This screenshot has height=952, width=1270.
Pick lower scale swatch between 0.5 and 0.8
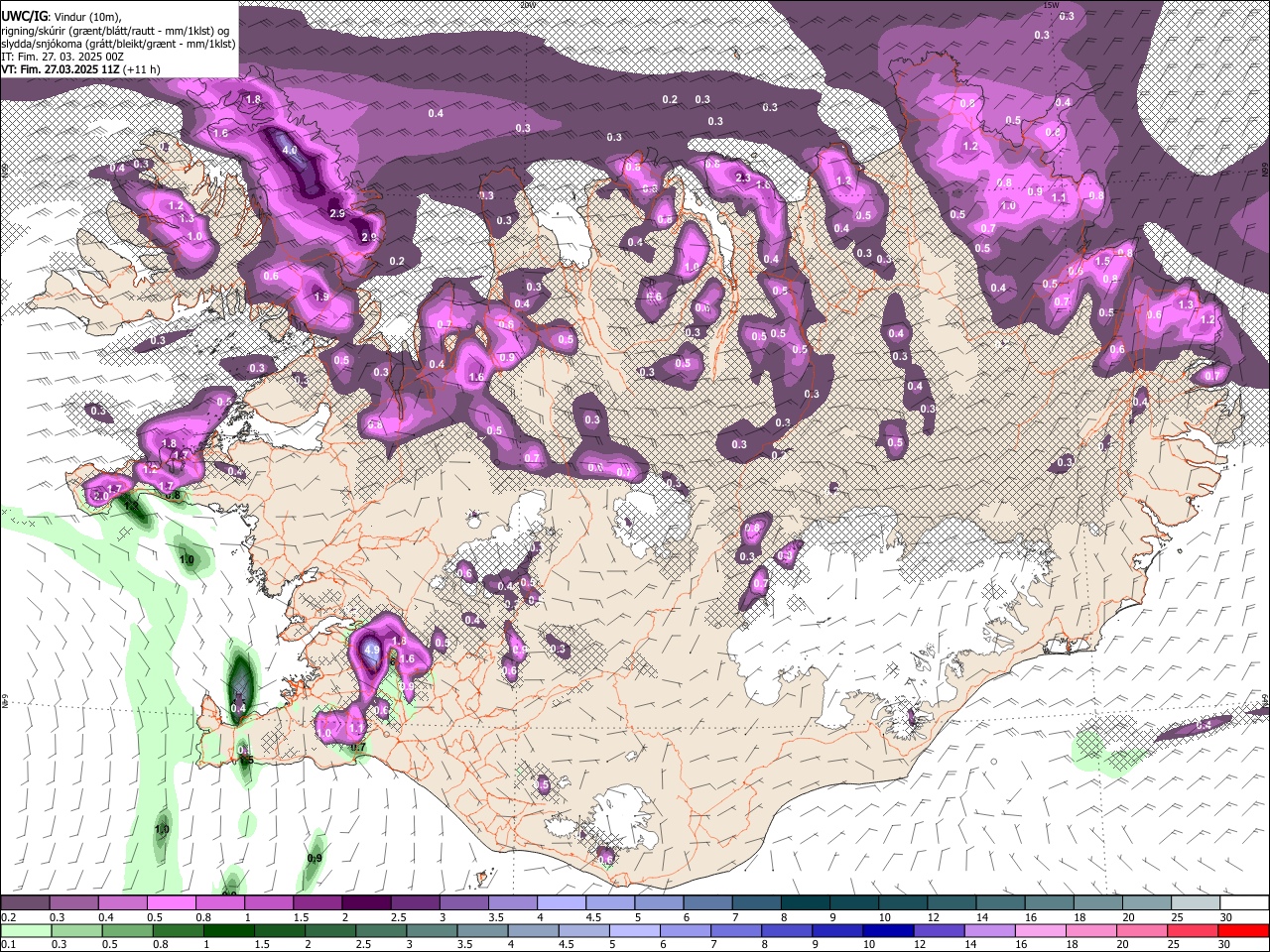click(x=126, y=930)
